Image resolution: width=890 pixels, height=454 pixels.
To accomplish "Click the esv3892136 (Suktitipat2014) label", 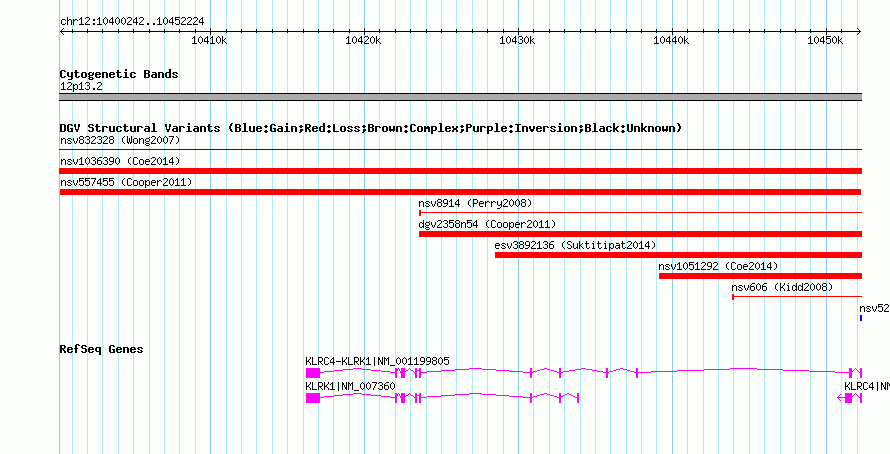I will 575,245.
